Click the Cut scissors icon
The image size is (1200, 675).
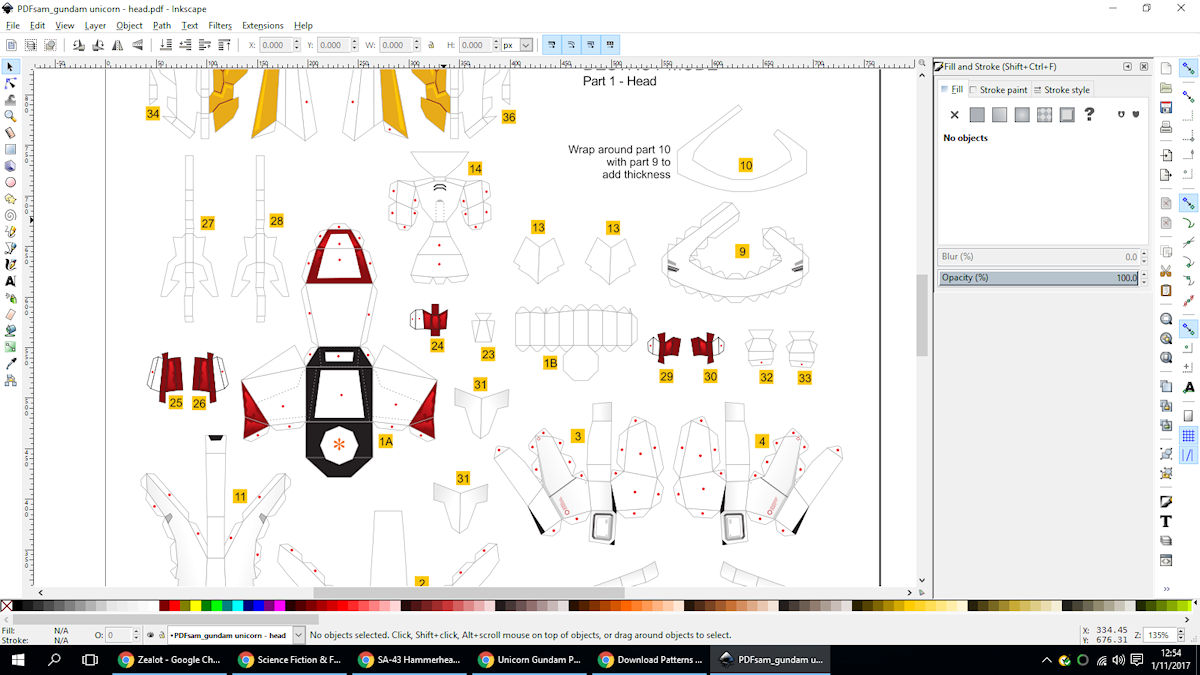[1166, 271]
